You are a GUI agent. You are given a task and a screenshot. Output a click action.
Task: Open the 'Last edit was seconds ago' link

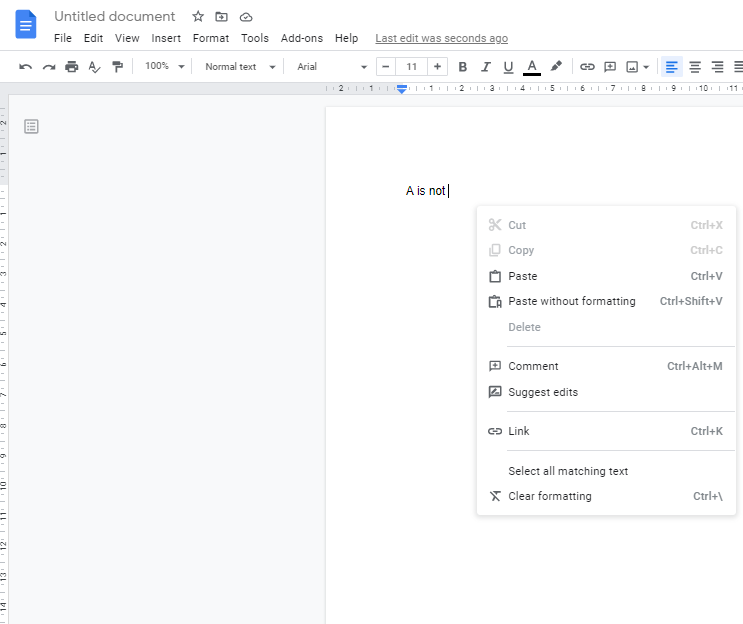[441, 38]
